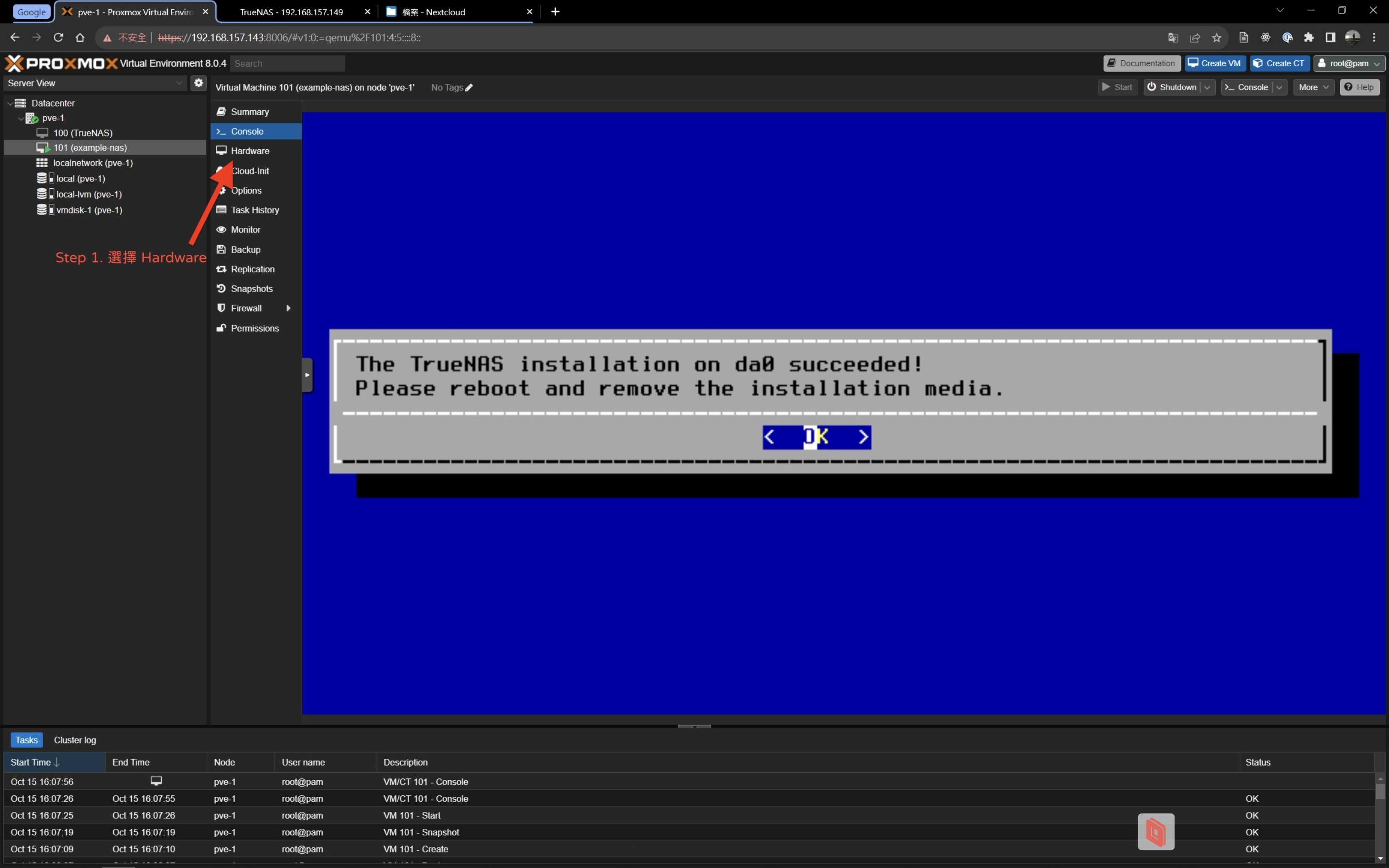This screenshot has height=868, width=1389.
Task: Toggle the console side panel handle
Action: (307, 375)
